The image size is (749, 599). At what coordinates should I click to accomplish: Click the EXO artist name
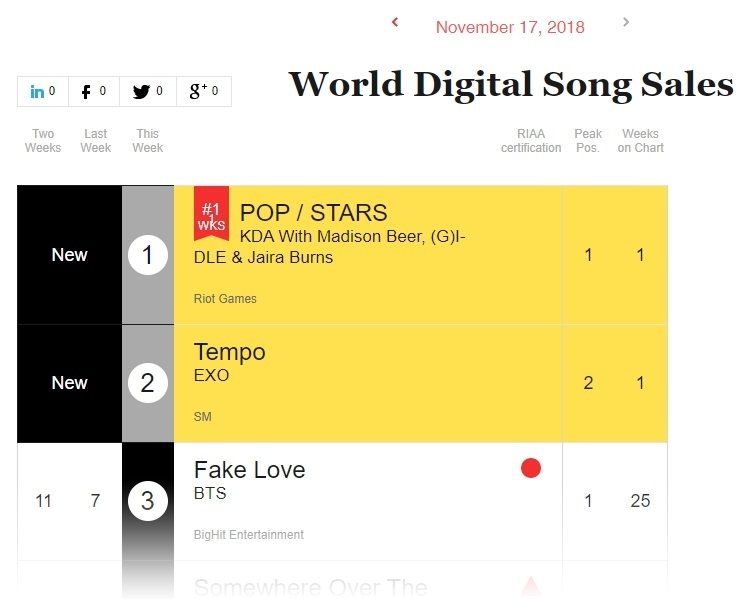click(211, 376)
